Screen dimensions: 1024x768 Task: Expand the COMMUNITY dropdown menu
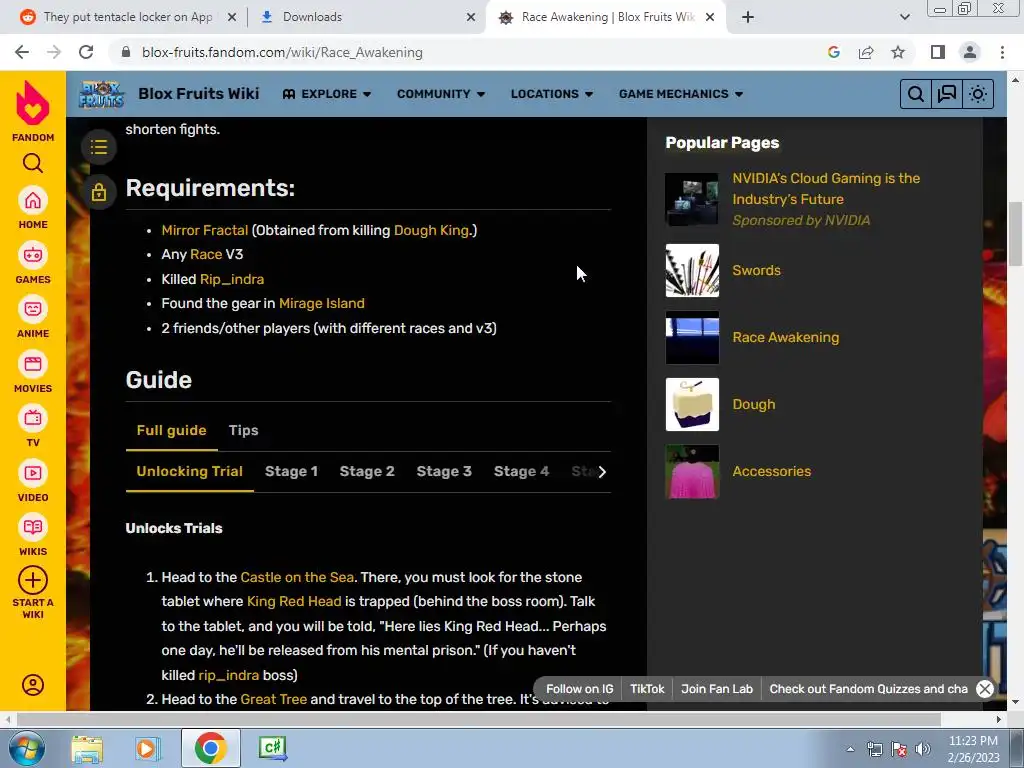pos(441,94)
